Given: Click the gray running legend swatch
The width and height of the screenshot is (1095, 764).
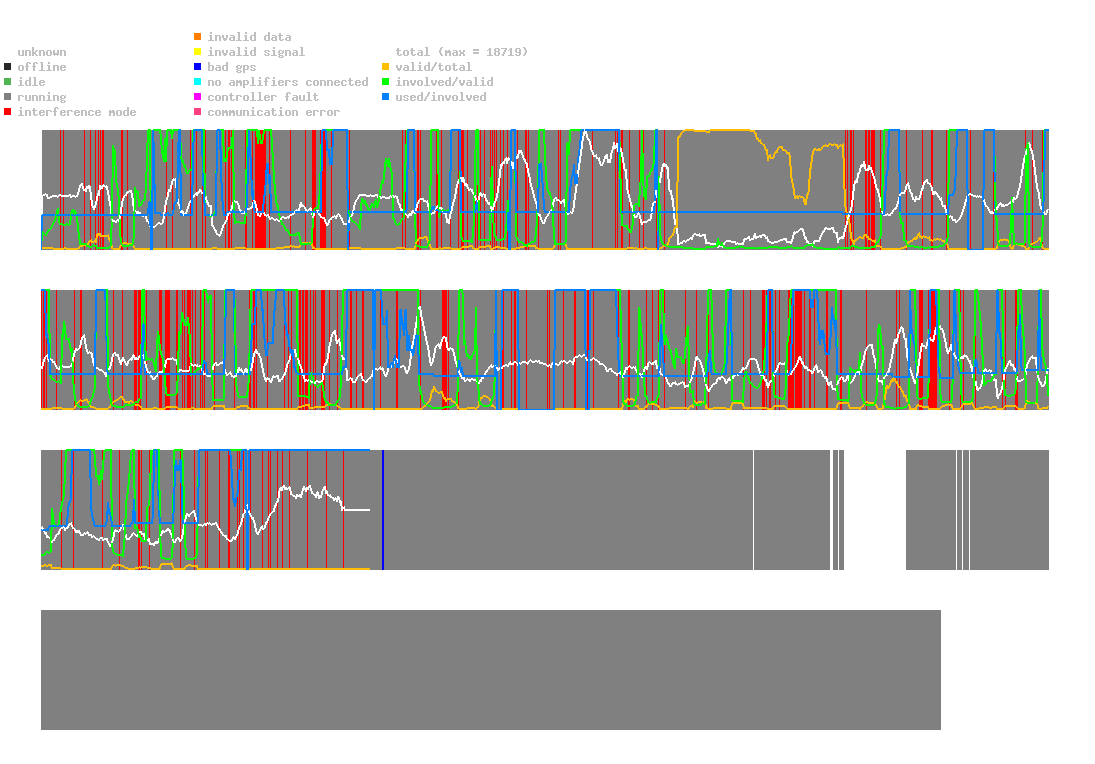Looking at the screenshot, I should click(8, 97).
